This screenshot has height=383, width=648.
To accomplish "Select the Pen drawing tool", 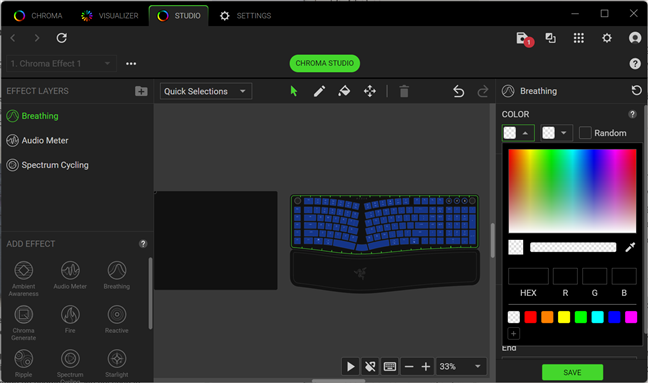I will tap(319, 91).
